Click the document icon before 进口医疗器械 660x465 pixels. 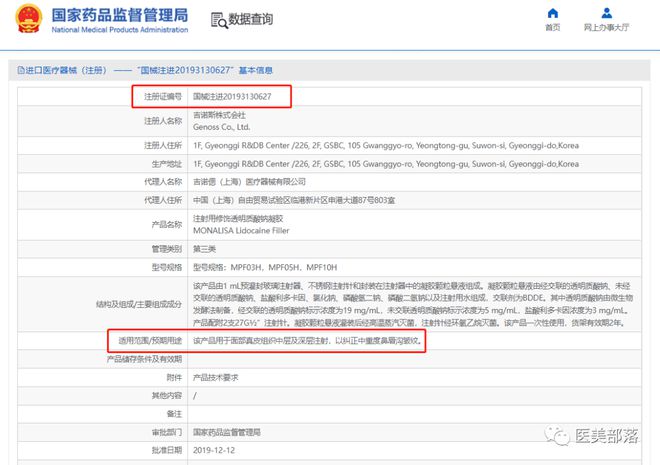(21, 70)
